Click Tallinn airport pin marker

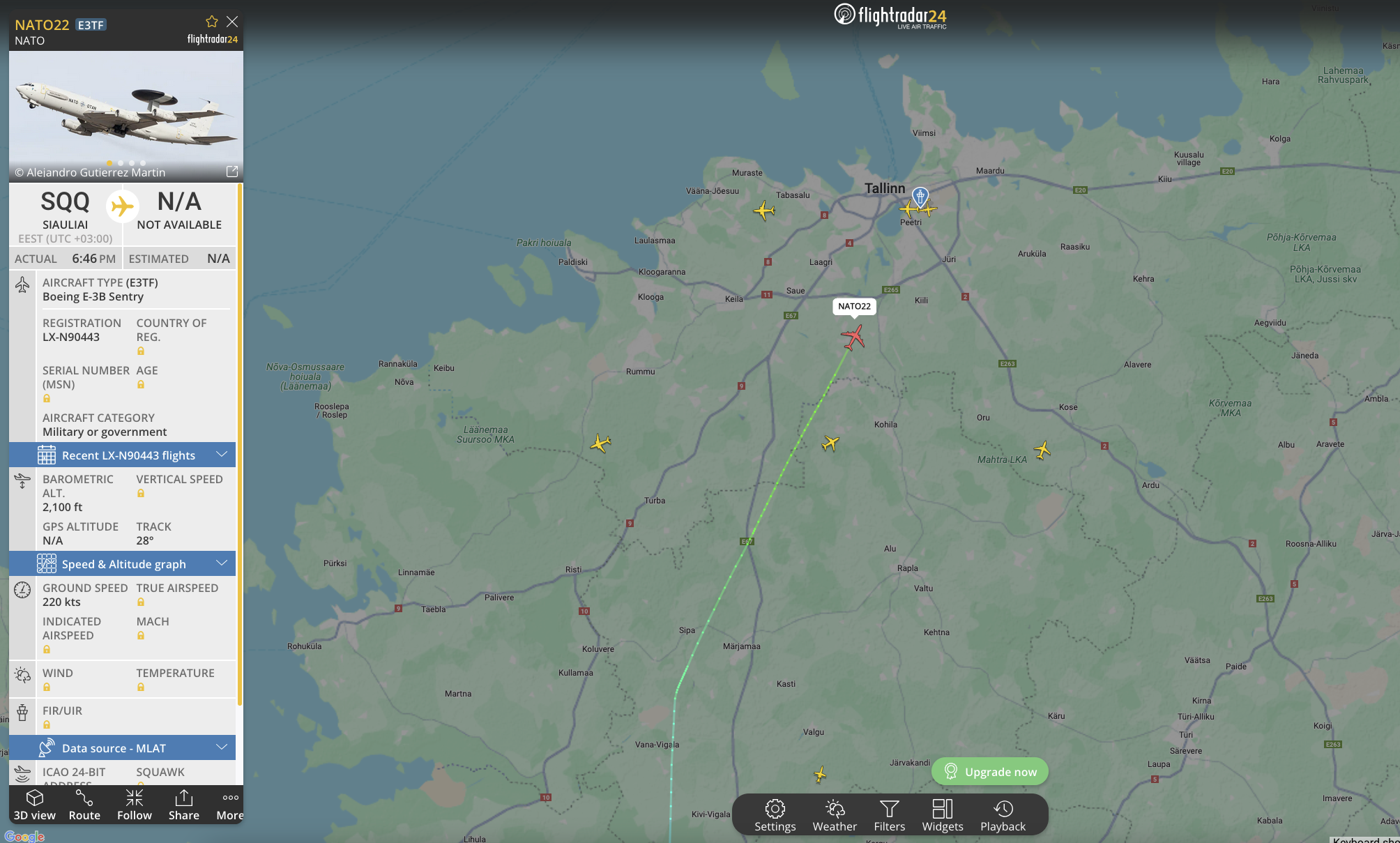(920, 196)
